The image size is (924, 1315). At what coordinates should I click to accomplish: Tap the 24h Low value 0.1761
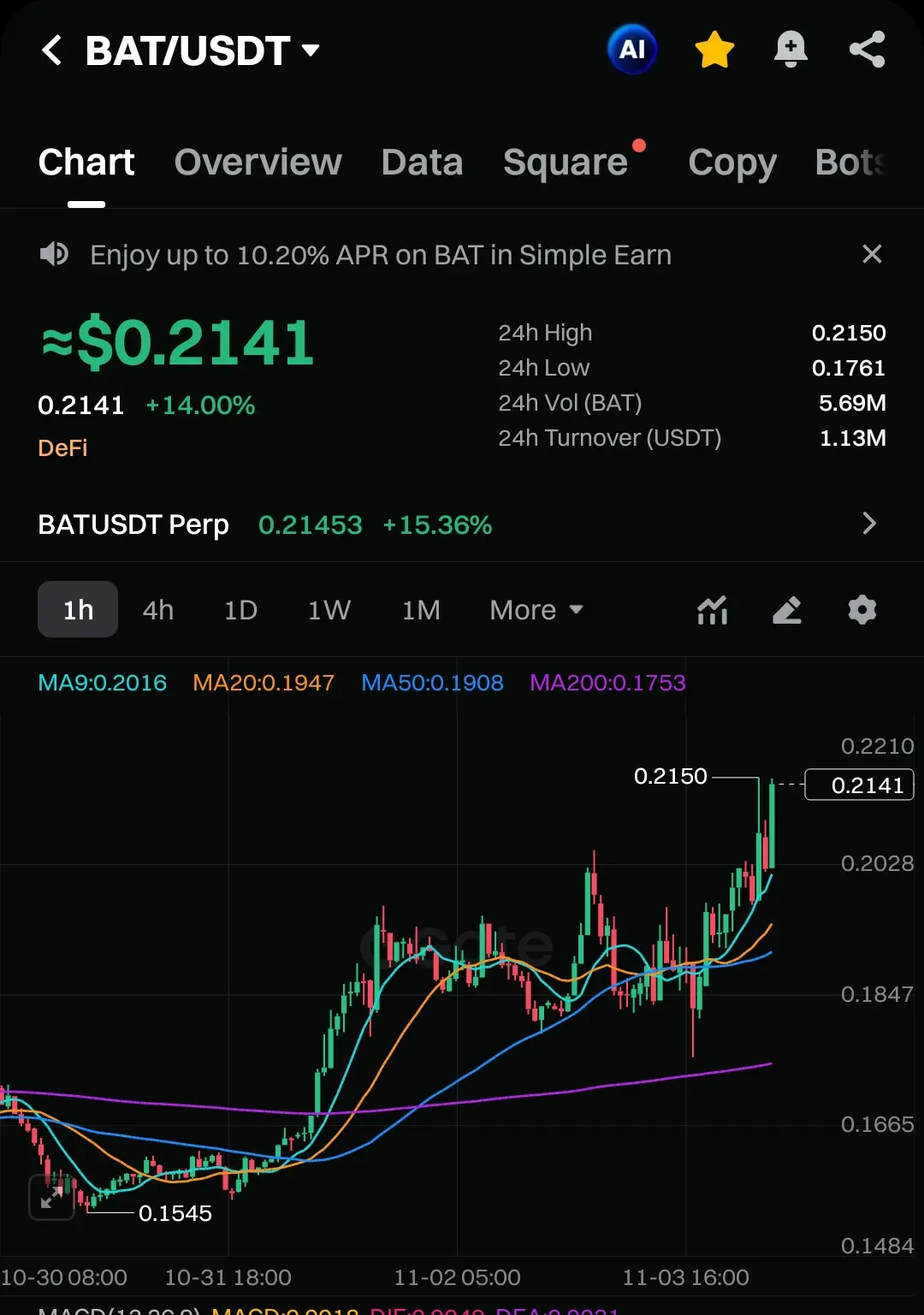click(x=849, y=368)
